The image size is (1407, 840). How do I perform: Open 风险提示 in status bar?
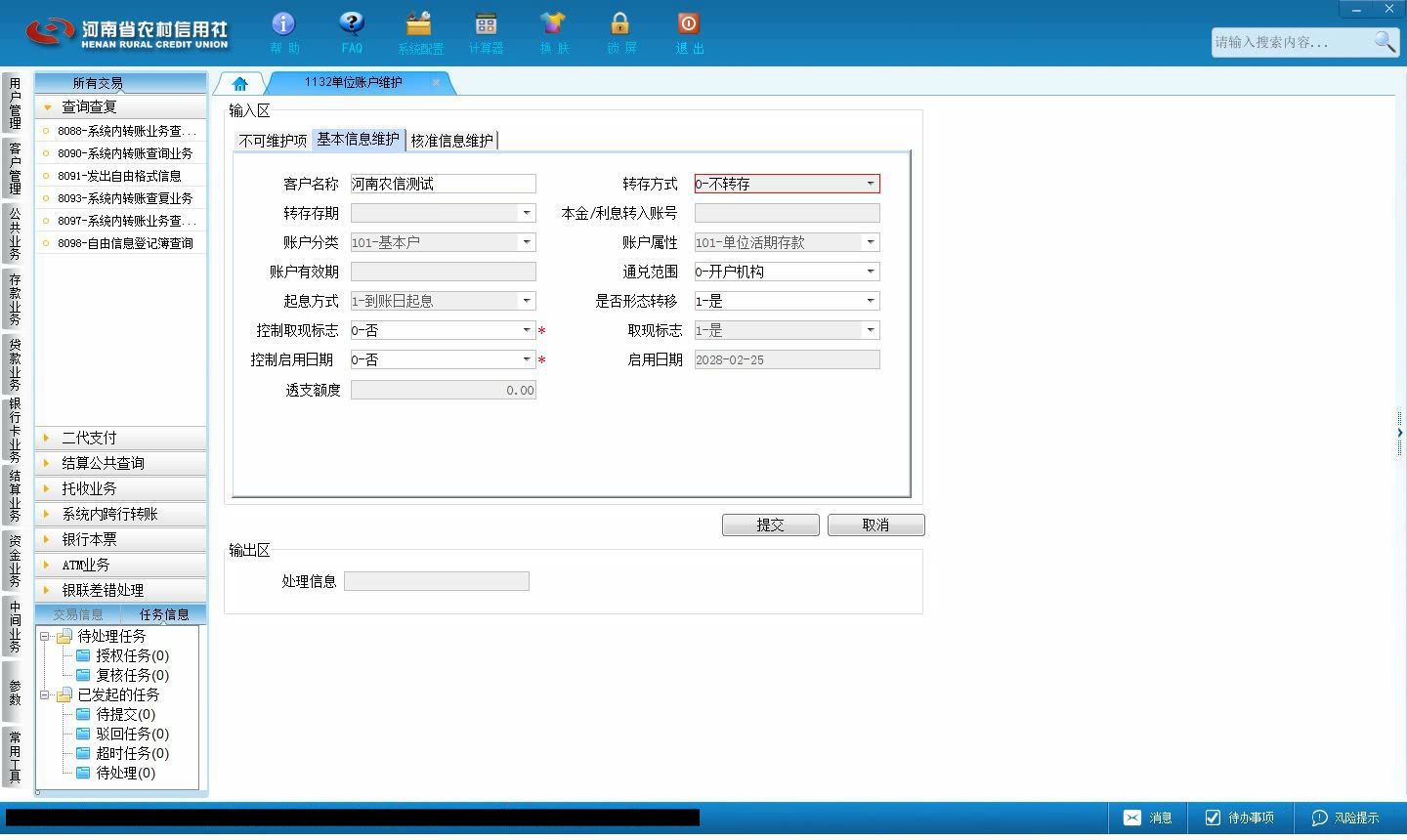1345,818
